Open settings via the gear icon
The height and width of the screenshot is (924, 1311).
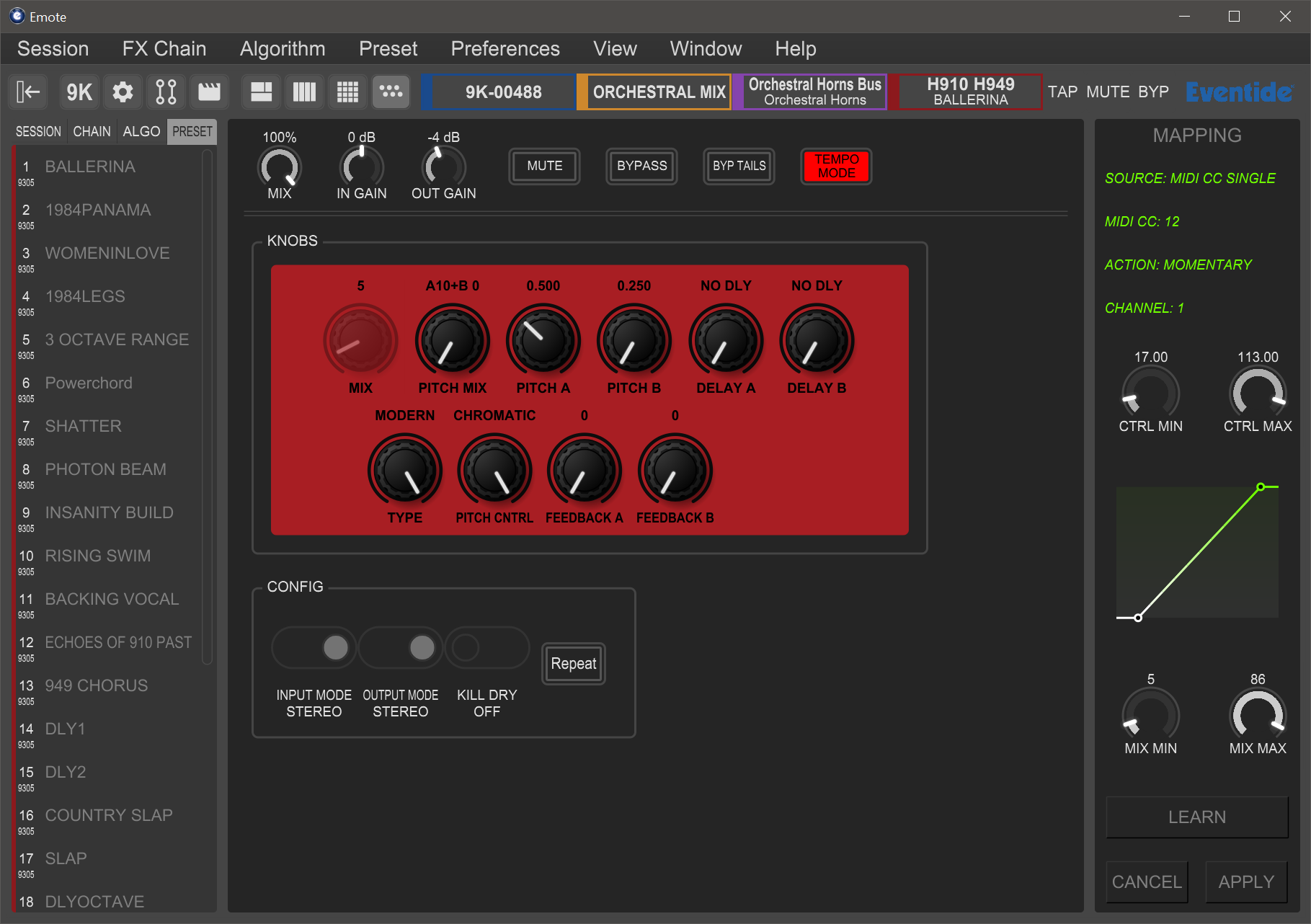[123, 92]
